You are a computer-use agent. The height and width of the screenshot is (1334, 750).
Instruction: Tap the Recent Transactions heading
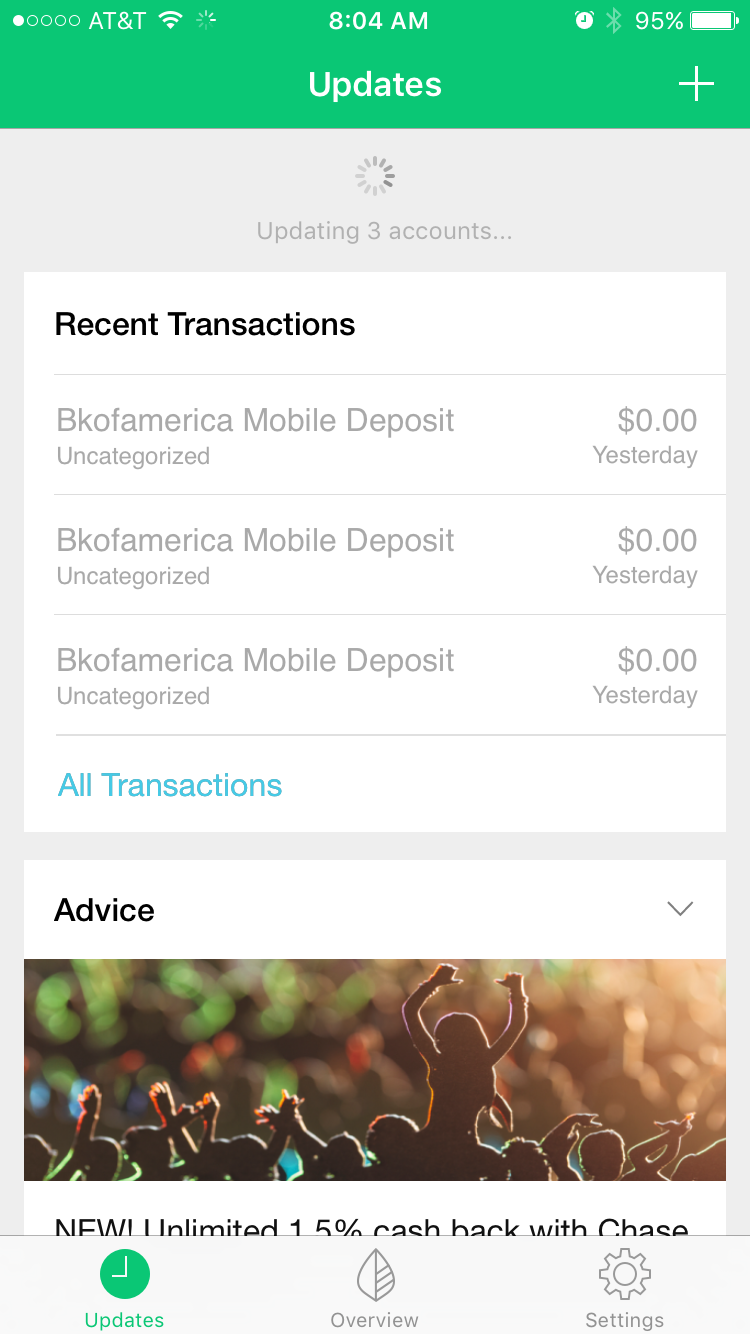point(205,324)
